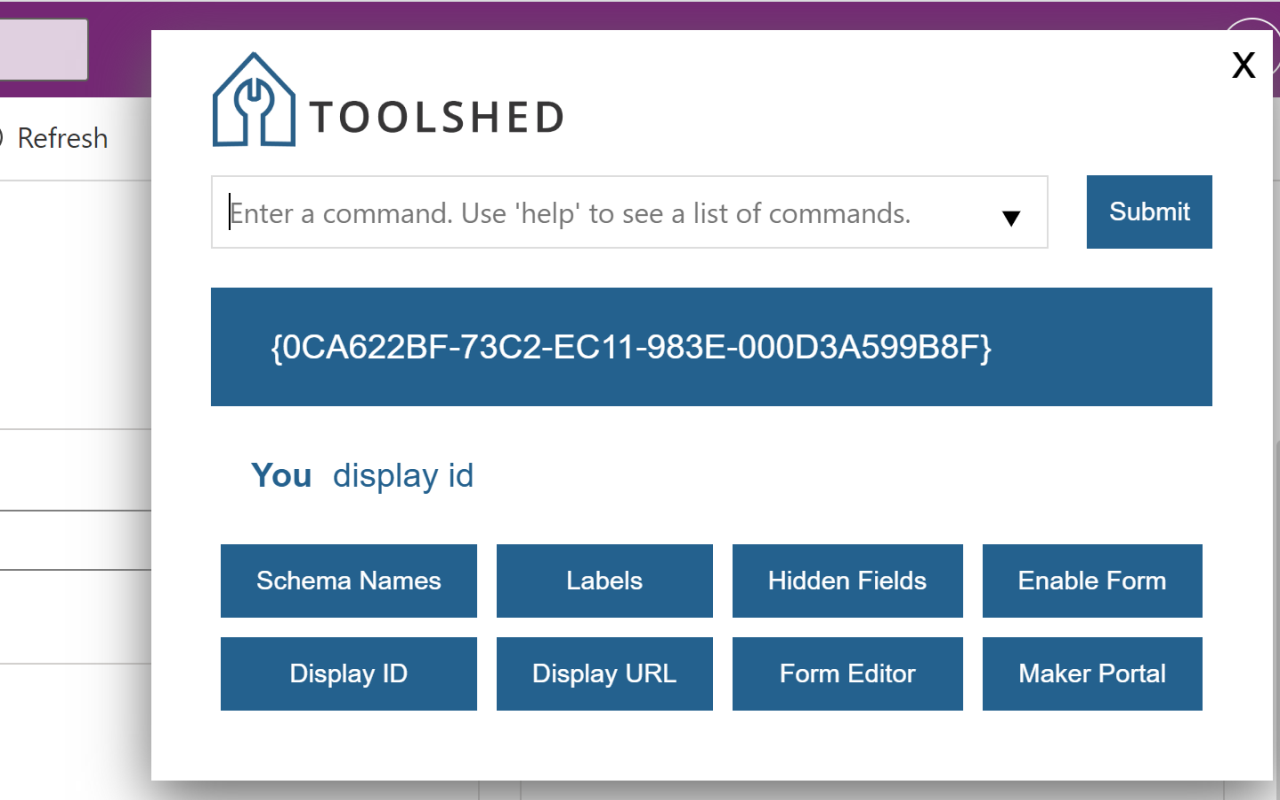Submit the entered Toolshed command
The height and width of the screenshot is (800, 1280).
1148,212
